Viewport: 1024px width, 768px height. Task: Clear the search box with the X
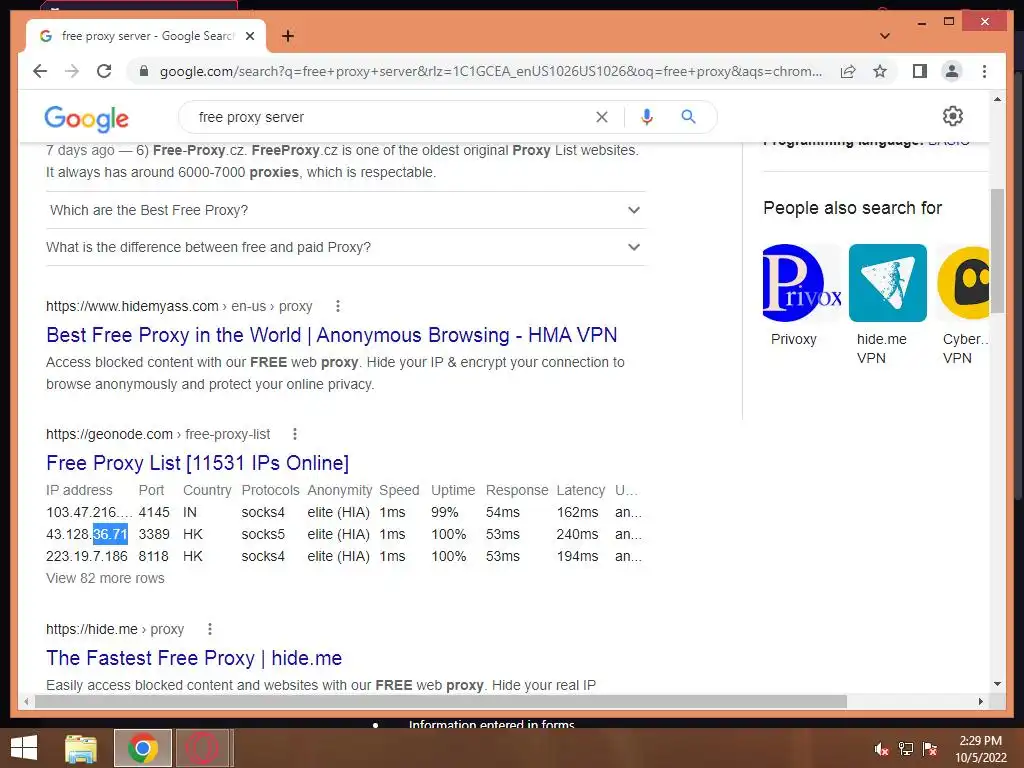(x=601, y=117)
